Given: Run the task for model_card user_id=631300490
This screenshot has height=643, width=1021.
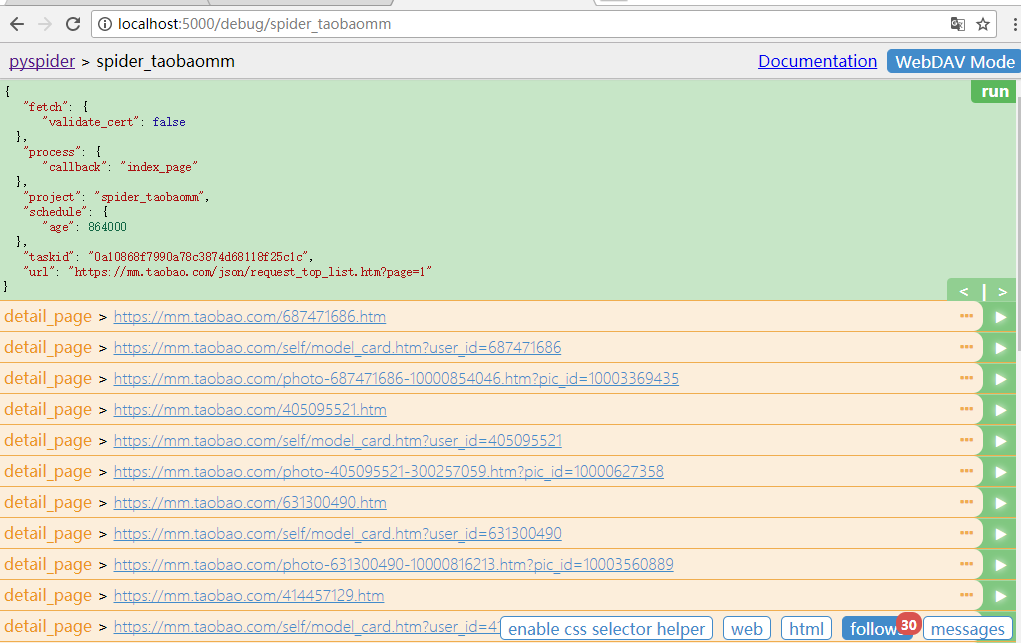Looking at the screenshot, I should coord(1000,534).
